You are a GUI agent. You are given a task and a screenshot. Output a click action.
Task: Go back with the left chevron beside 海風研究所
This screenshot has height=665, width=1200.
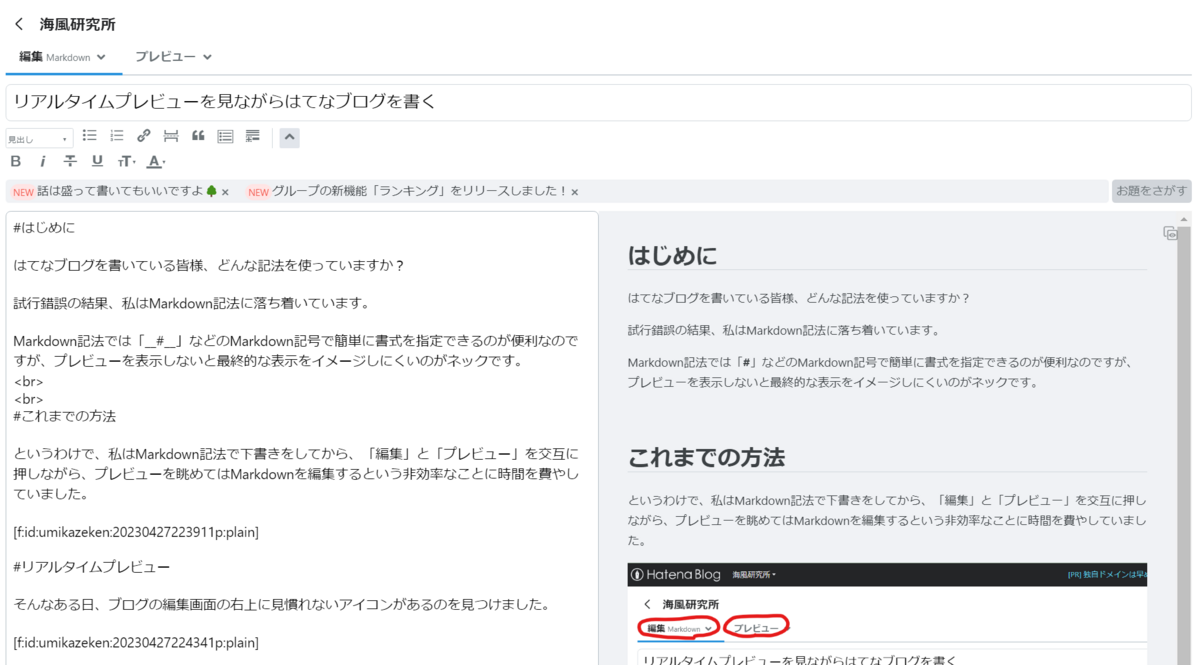[x=18, y=24]
